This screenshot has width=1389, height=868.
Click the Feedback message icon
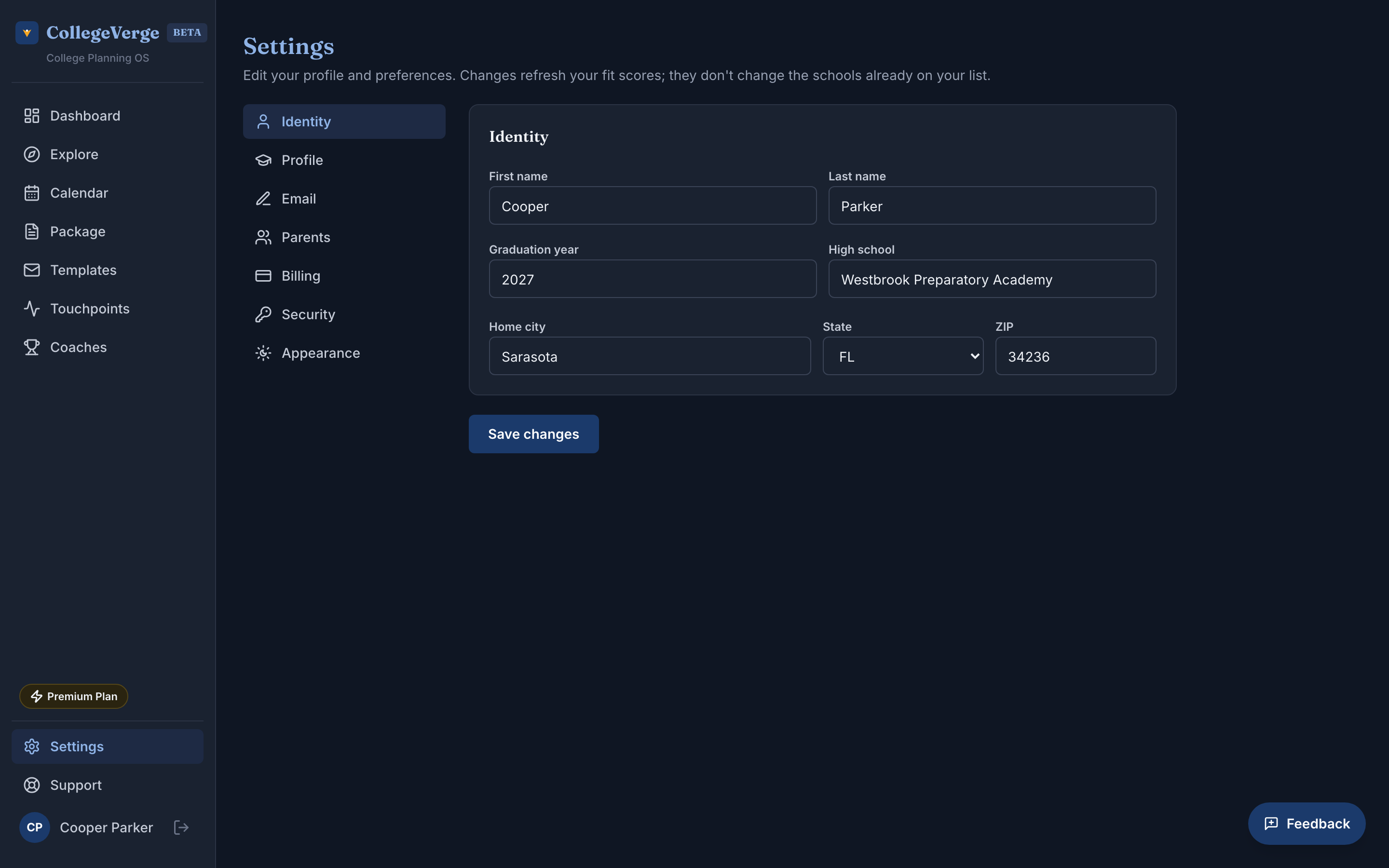click(1271, 824)
